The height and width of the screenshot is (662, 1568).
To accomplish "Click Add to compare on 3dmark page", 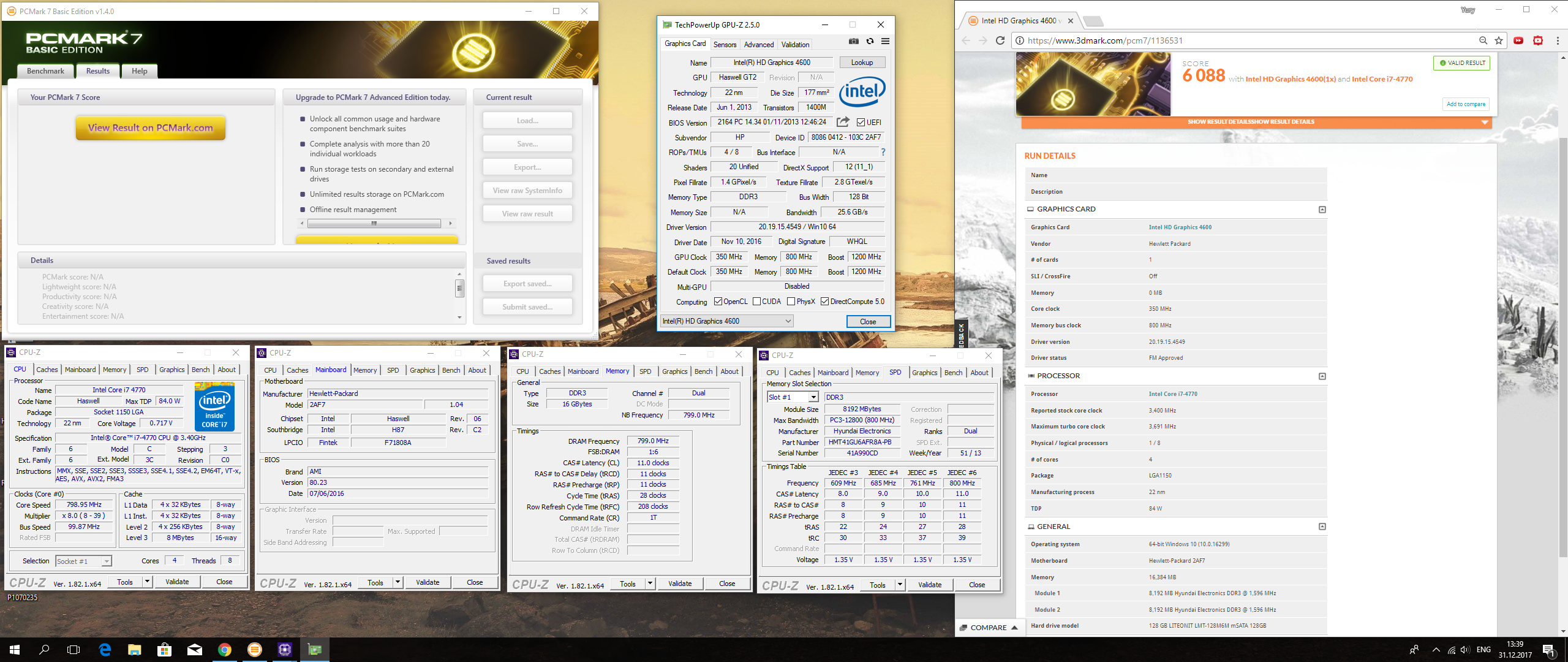I will [x=1466, y=104].
